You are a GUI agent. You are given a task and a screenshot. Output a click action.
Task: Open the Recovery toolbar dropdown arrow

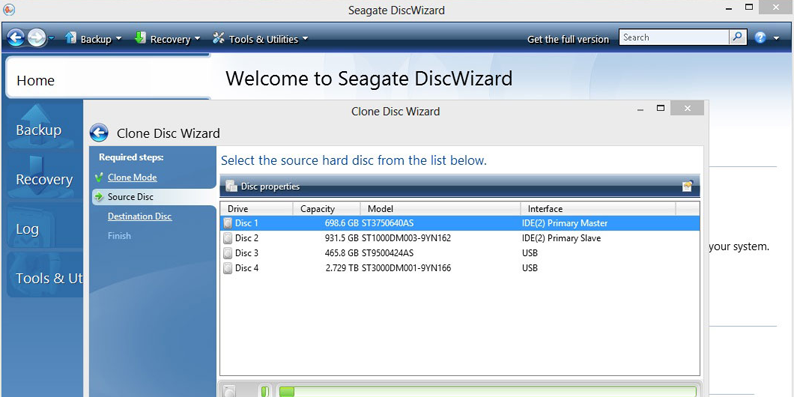(x=197, y=39)
